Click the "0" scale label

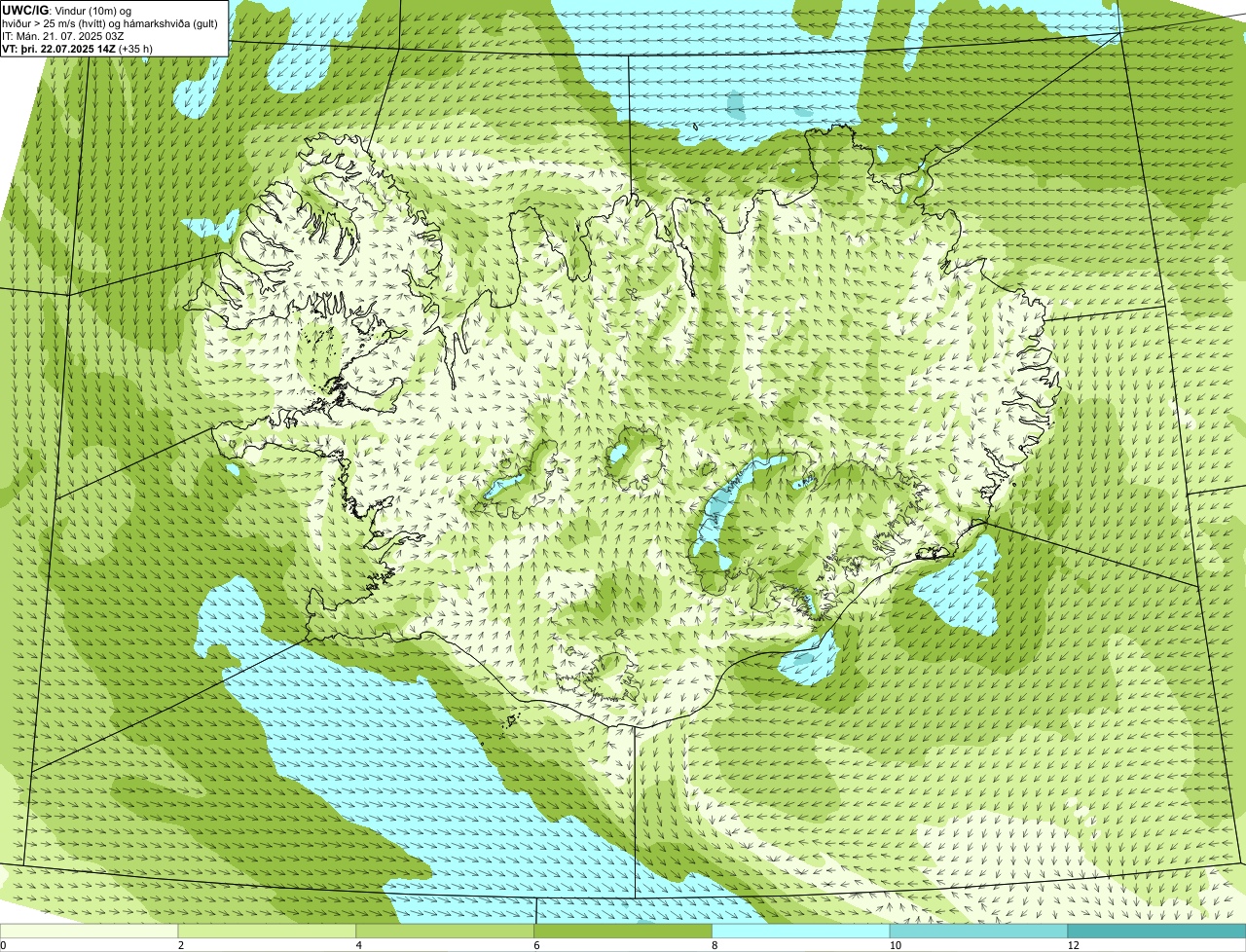click(3, 945)
